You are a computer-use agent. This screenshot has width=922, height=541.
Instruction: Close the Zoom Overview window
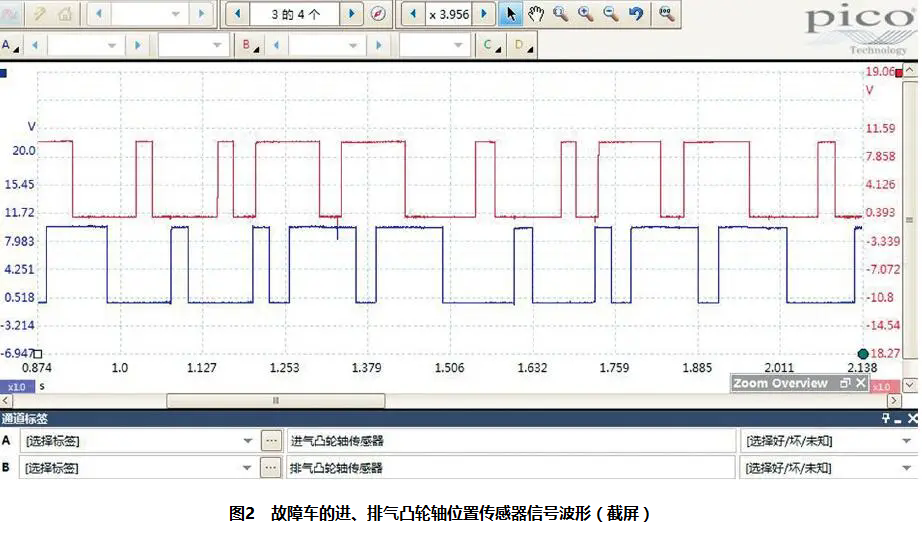point(861,383)
